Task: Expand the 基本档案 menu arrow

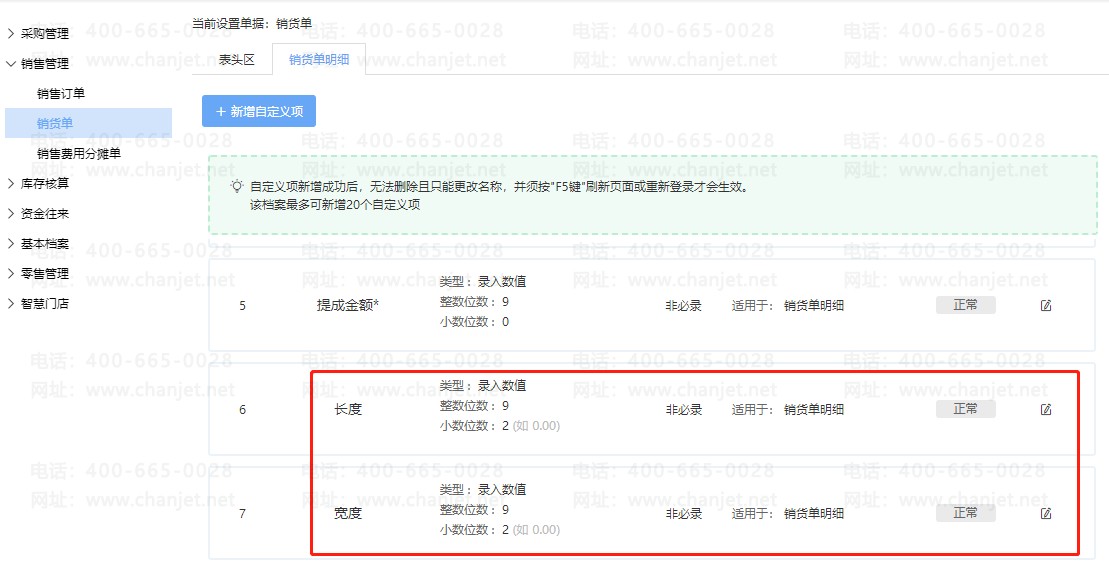Action: point(11,243)
